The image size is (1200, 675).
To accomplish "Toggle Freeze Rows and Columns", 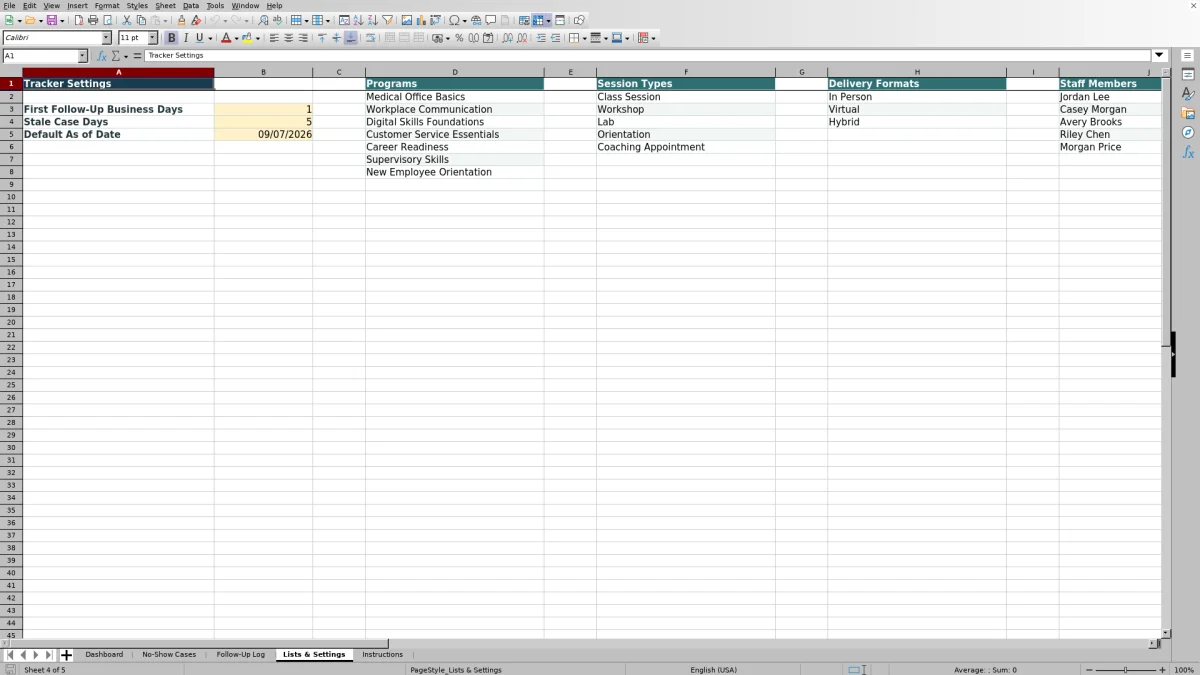I will click(539, 20).
